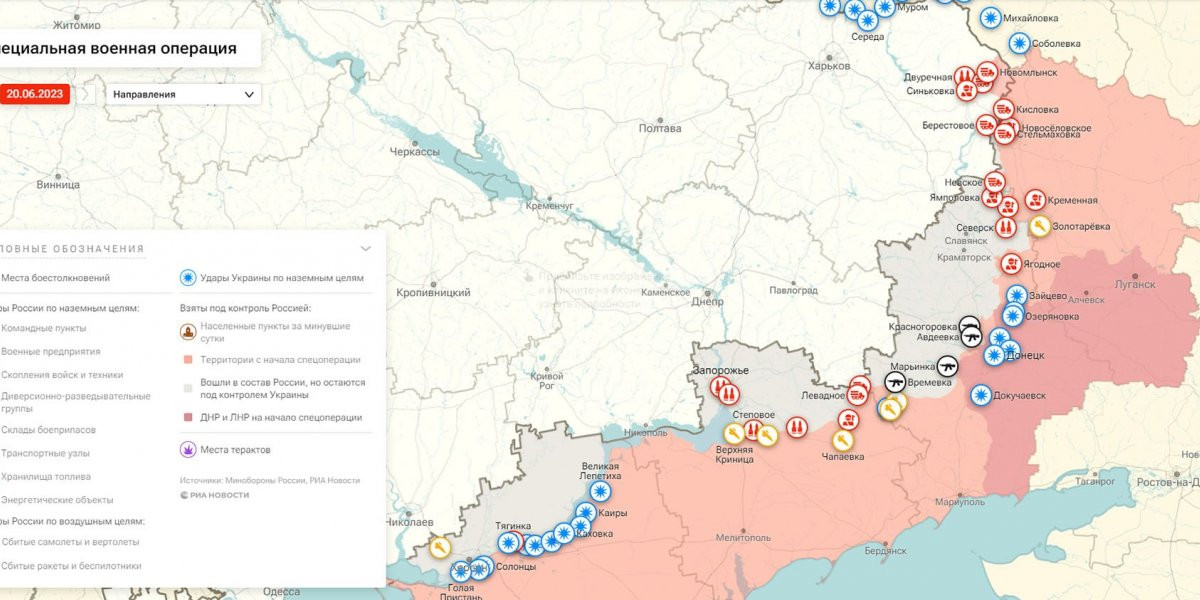The width and height of the screenshot is (1200, 600).
Task: Collapse the legend panel with the chevron
Action: 366,249
